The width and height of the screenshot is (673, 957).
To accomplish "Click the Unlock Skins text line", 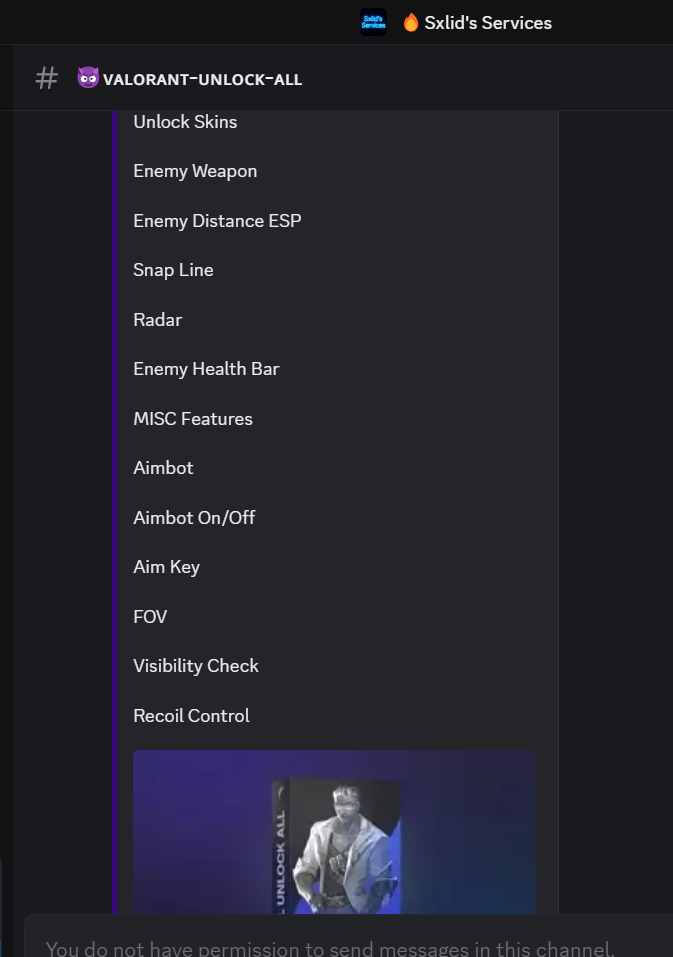I will pos(185,122).
